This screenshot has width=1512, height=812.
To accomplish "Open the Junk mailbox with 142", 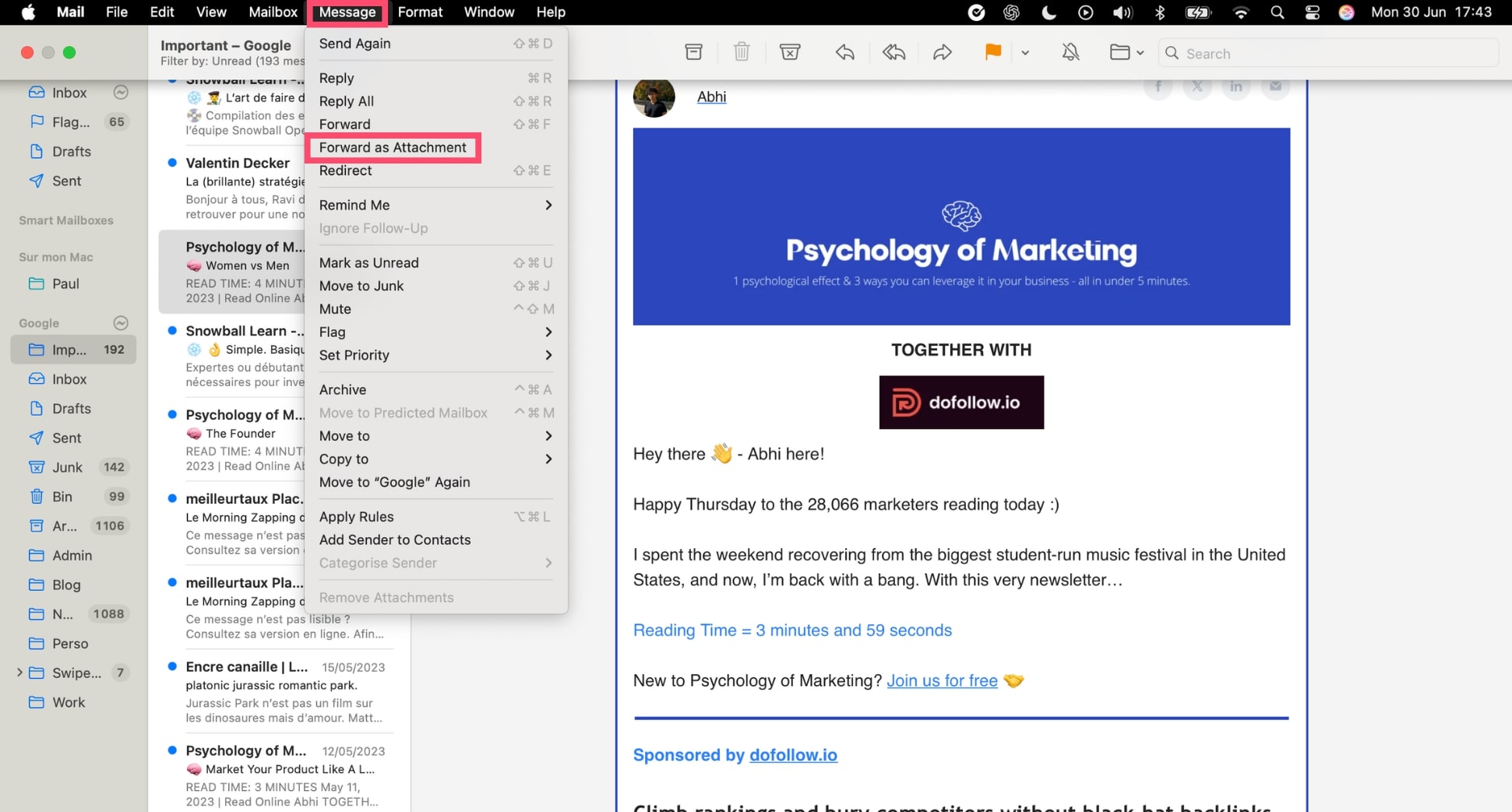I will tap(73, 467).
